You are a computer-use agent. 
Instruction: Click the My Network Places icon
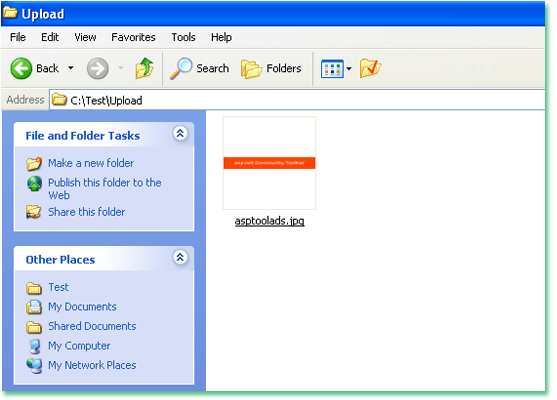pos(34,366)
